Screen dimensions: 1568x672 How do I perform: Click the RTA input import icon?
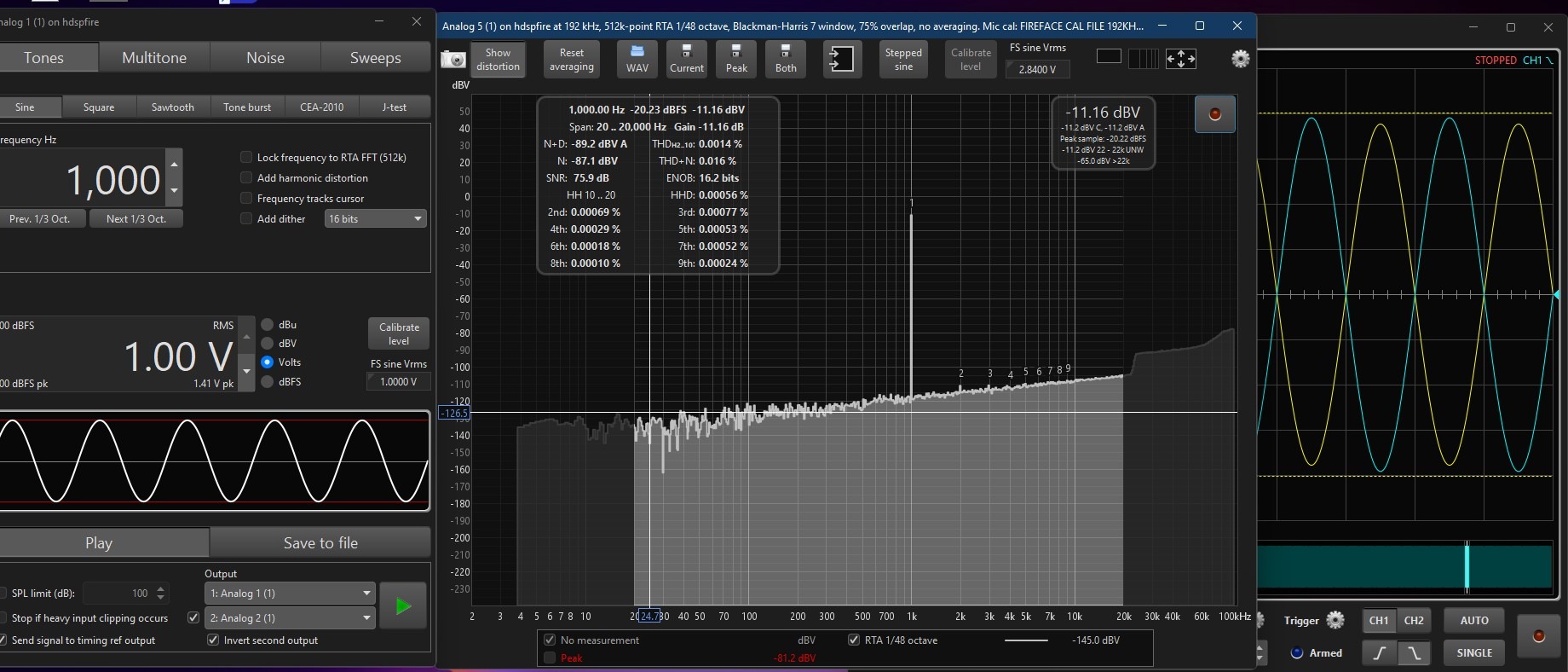pos(842,59)
